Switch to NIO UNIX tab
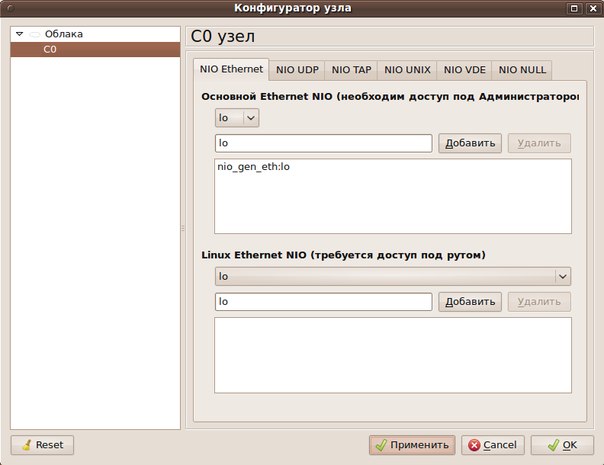The height and width of the screenshot is (465, 604). click(x=407, y=70)
